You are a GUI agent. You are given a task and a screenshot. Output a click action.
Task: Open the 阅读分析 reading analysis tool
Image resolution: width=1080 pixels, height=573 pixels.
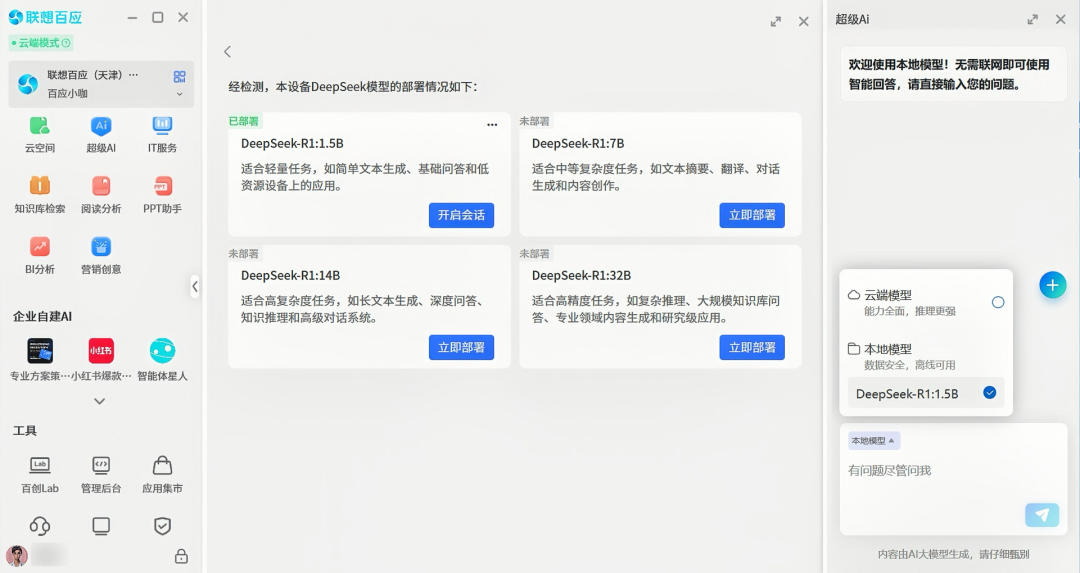coord(101,186)
